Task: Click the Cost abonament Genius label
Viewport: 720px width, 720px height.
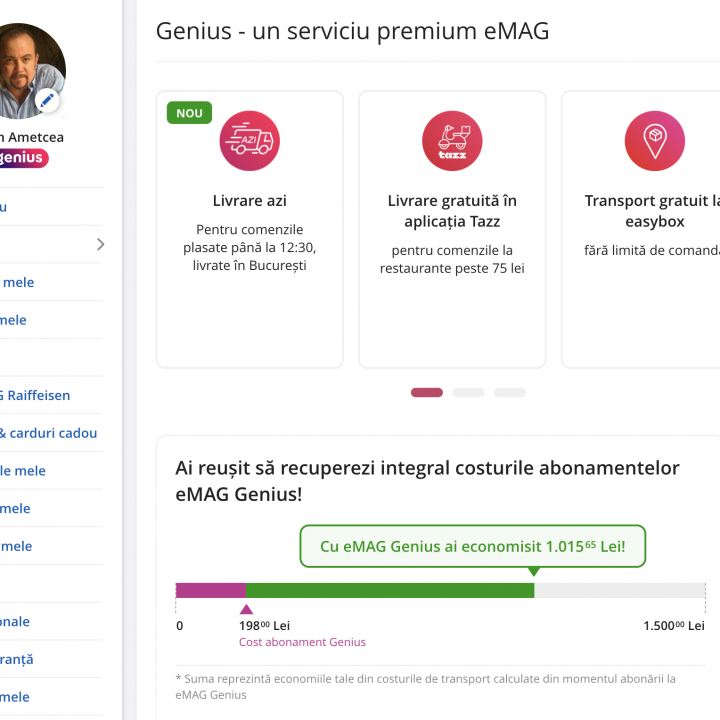Action: pyautogui.click(x=302, y=642)
